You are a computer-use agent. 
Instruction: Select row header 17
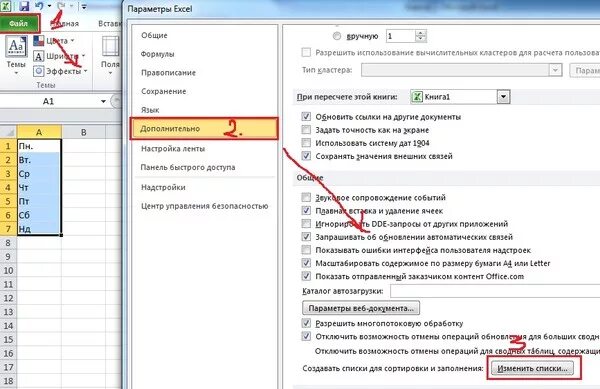pyautogui.click(x=8, y=367)
